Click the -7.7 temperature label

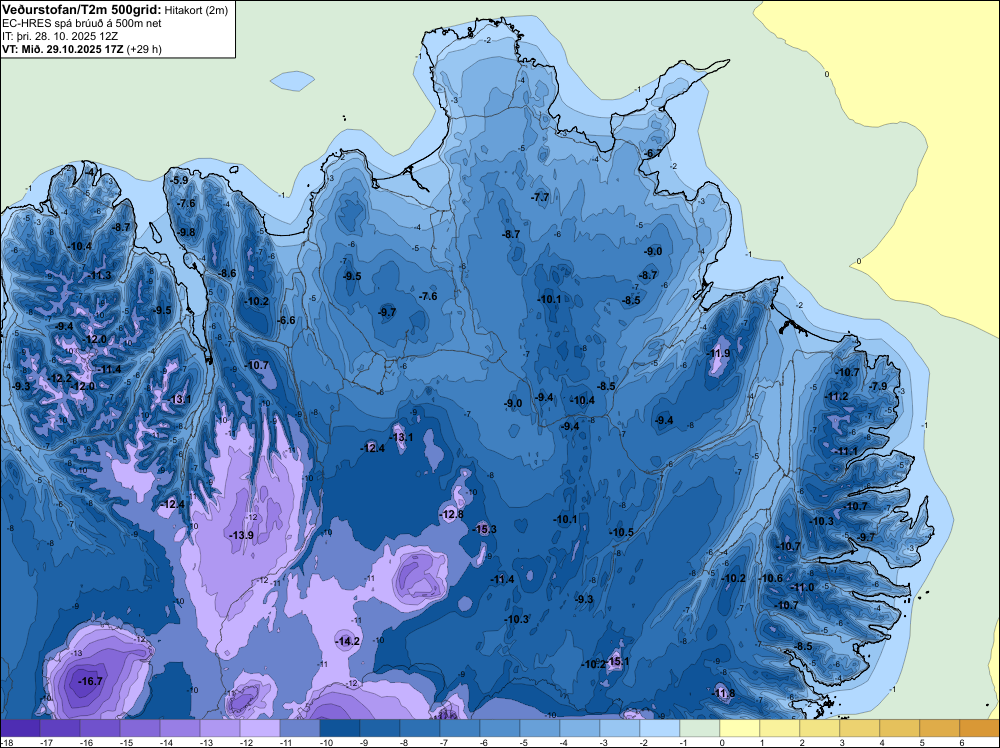540,197
